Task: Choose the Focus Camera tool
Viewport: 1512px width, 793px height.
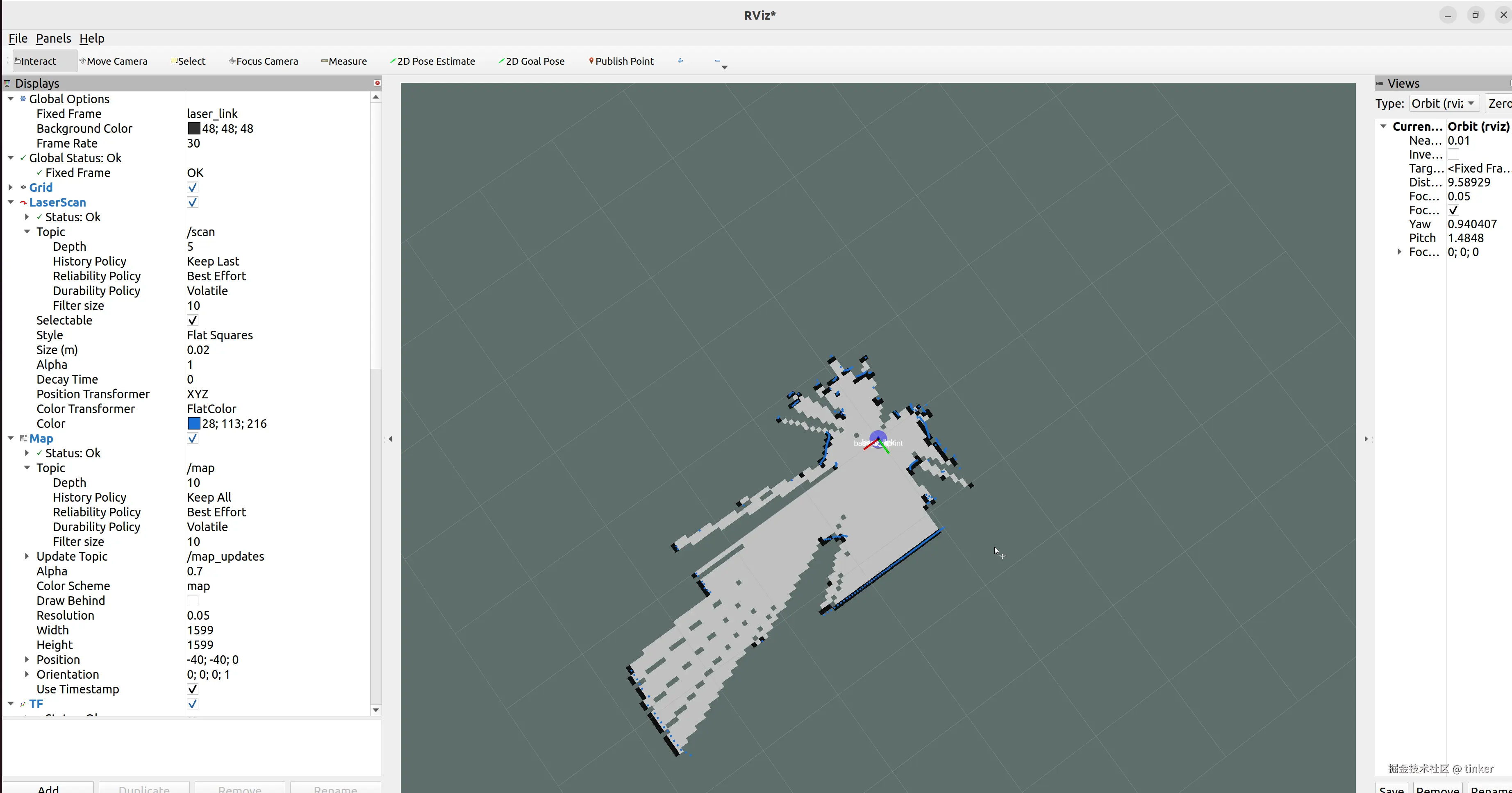Action: (x=264, y=61)
